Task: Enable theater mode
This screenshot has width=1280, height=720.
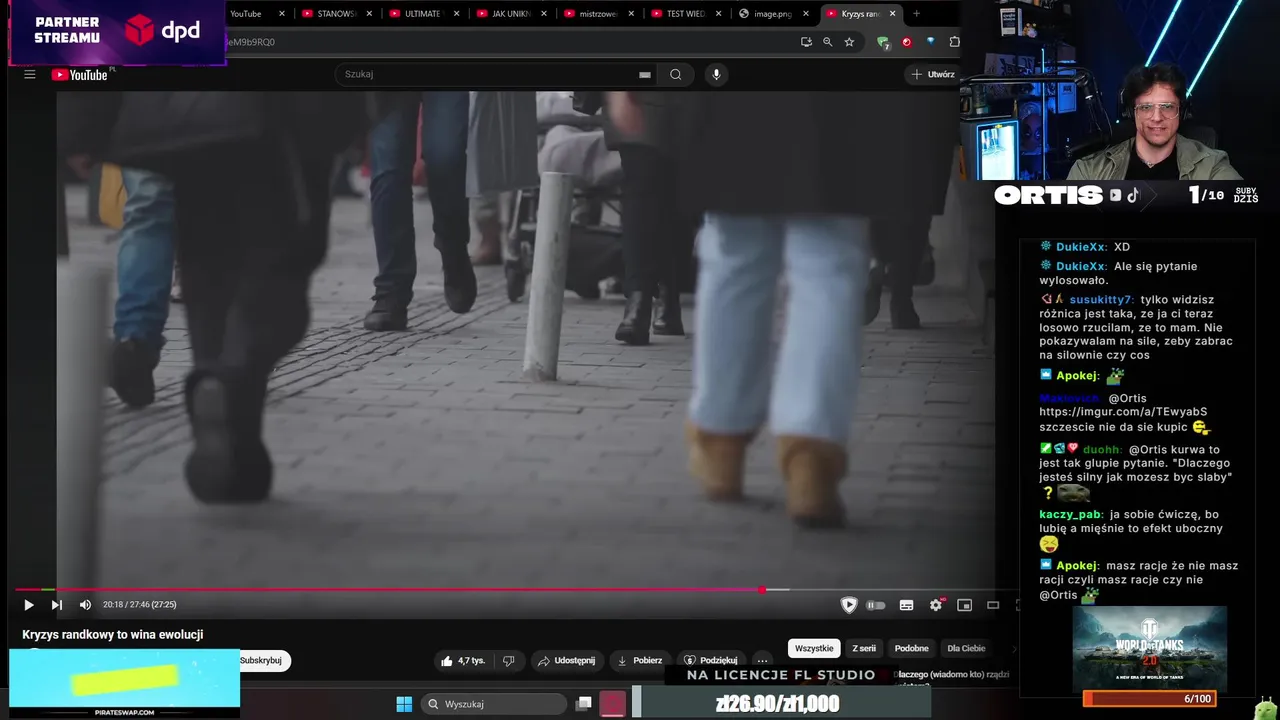Action: pyautogui.click(x=993, y=605)
